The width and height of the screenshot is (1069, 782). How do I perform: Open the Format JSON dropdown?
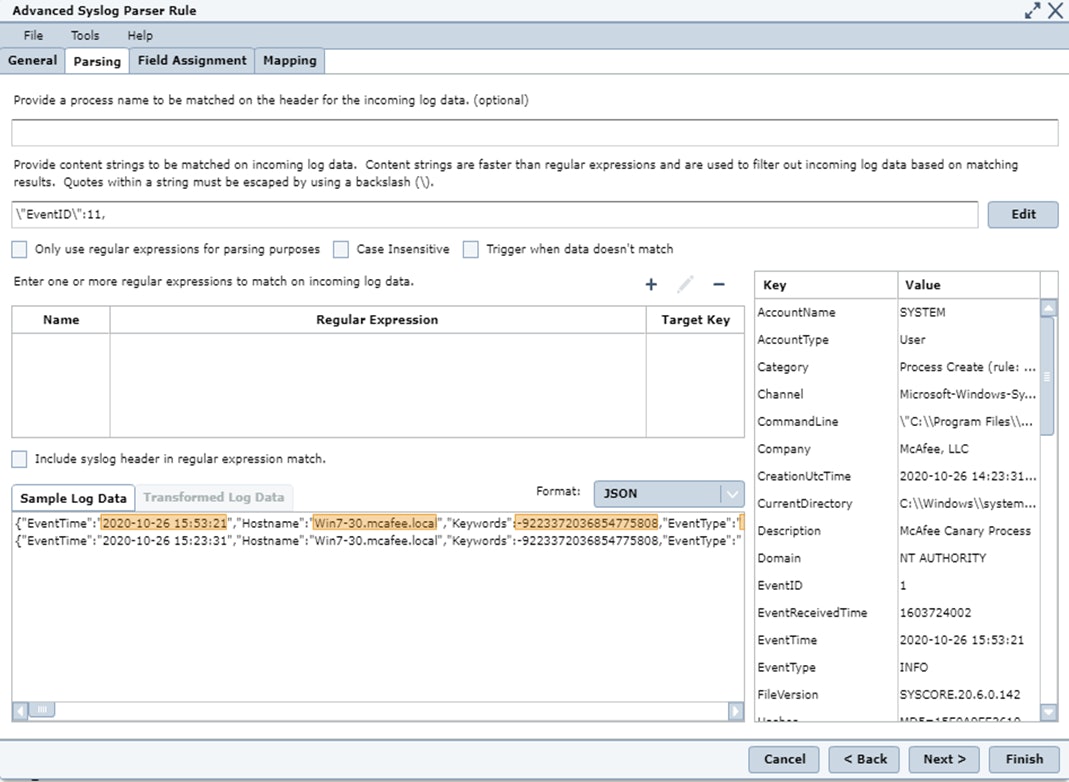point(669,493)
